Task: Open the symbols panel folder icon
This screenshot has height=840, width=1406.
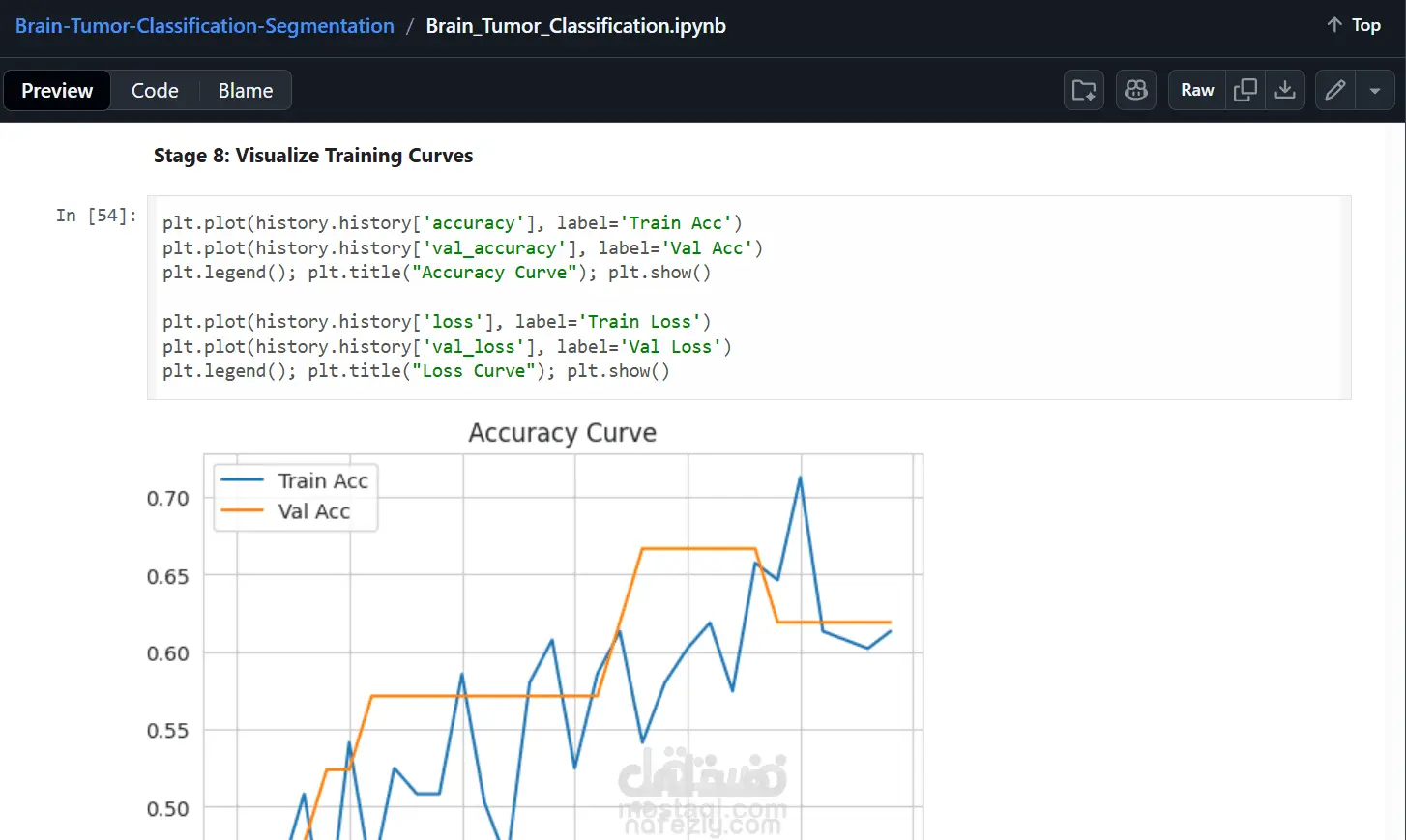Action: (x=1084, y=90)
